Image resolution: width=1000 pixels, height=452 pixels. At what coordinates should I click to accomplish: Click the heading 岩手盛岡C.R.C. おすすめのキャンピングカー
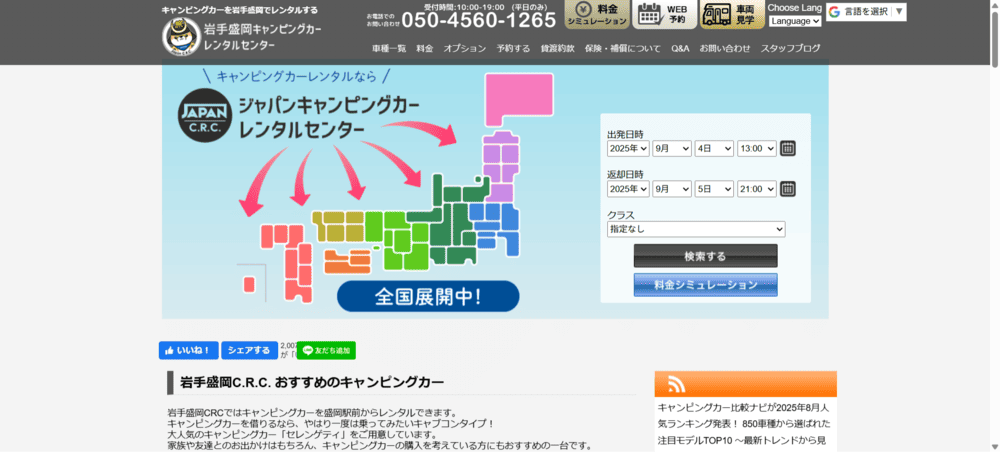tap(312, 383)
